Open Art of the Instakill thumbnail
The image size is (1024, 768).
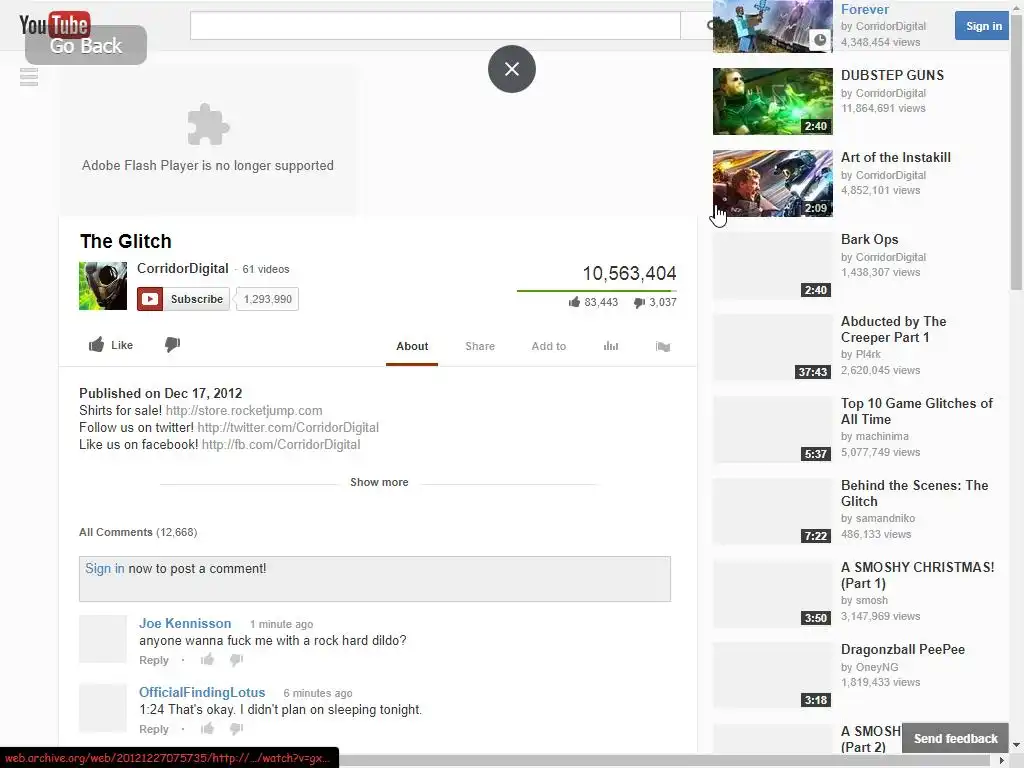[773, 184]
